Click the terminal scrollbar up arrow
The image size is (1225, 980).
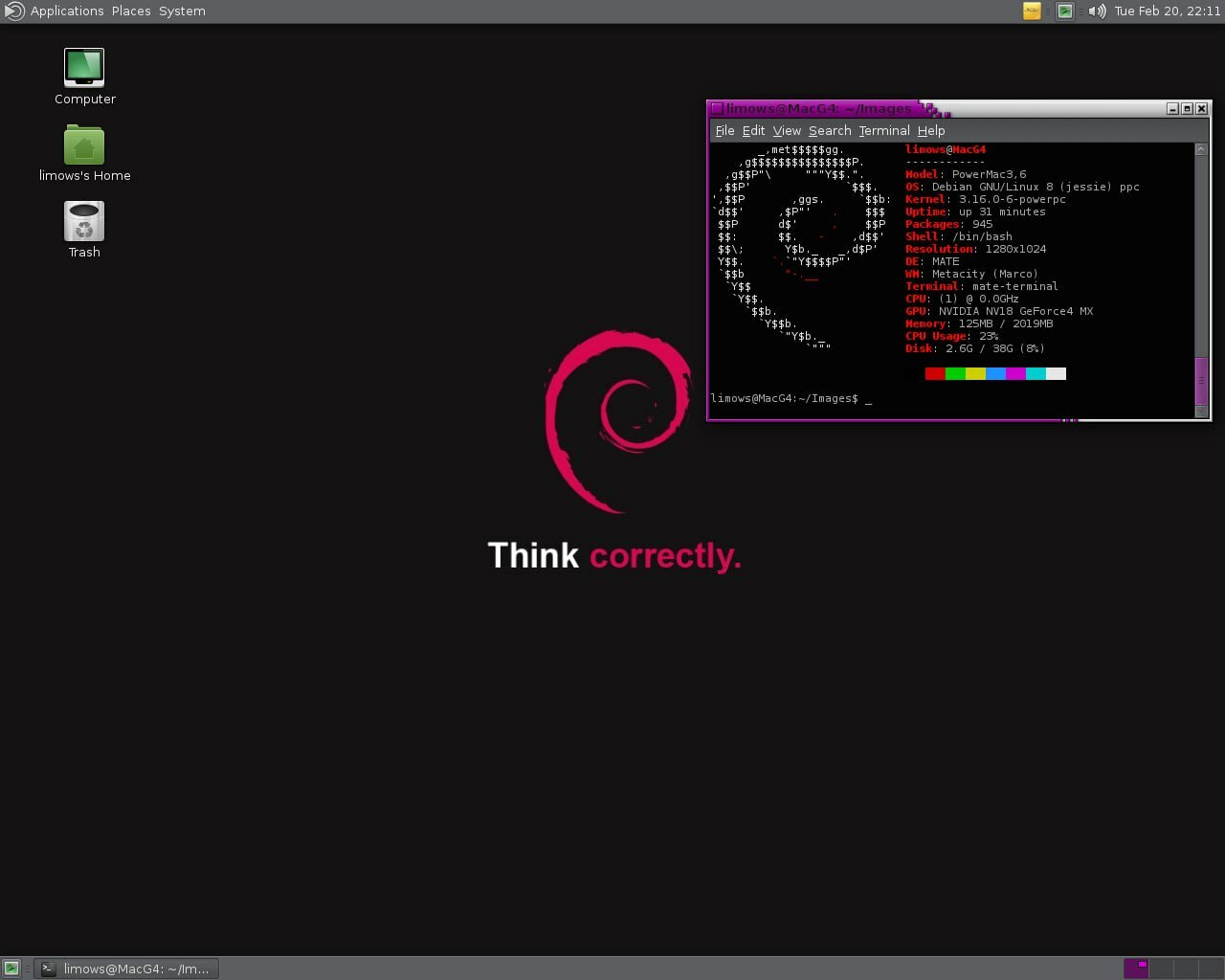click(1201, 149)
